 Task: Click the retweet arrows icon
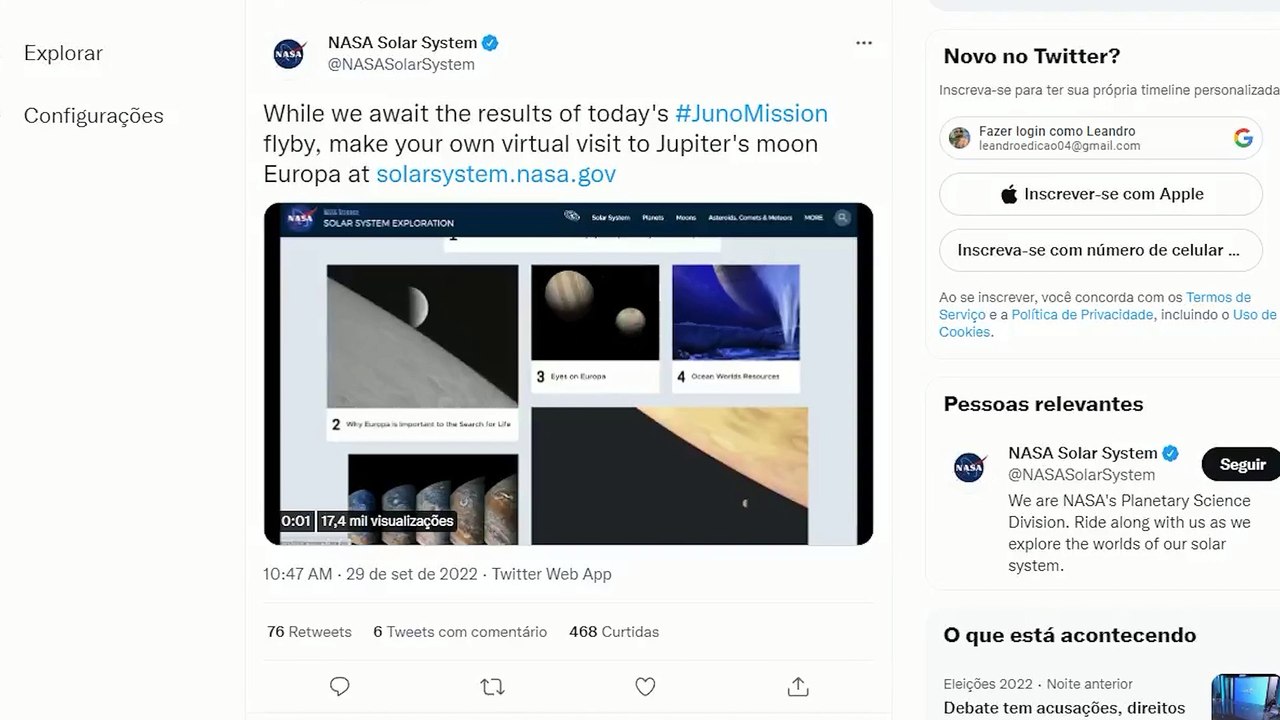[x=492, y=687]
